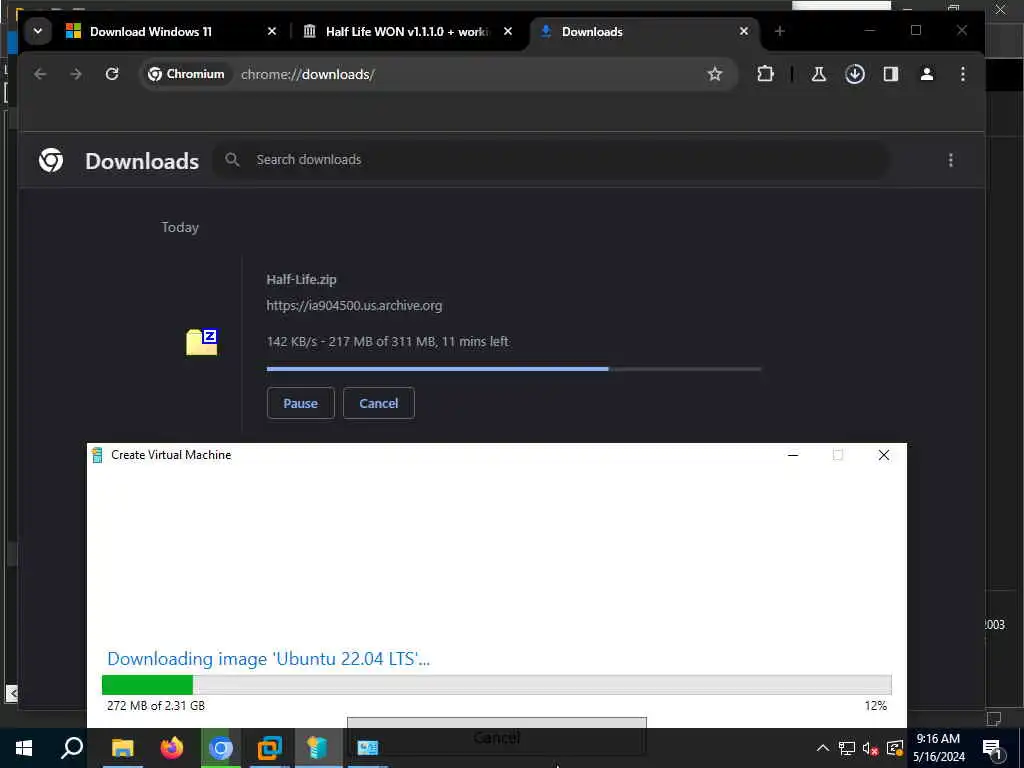Open network status tray icon
The height and width of the screenshot is (768, 1024).
(846, 748)
